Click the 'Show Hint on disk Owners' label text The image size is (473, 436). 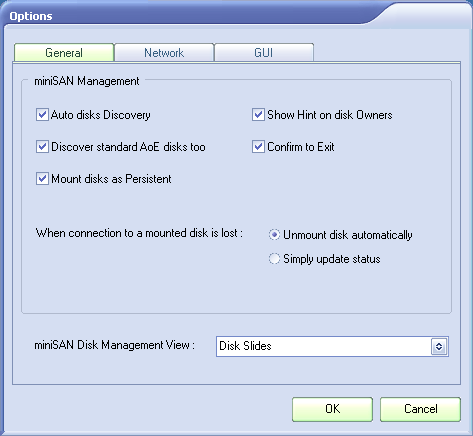(x=330, y=115)
